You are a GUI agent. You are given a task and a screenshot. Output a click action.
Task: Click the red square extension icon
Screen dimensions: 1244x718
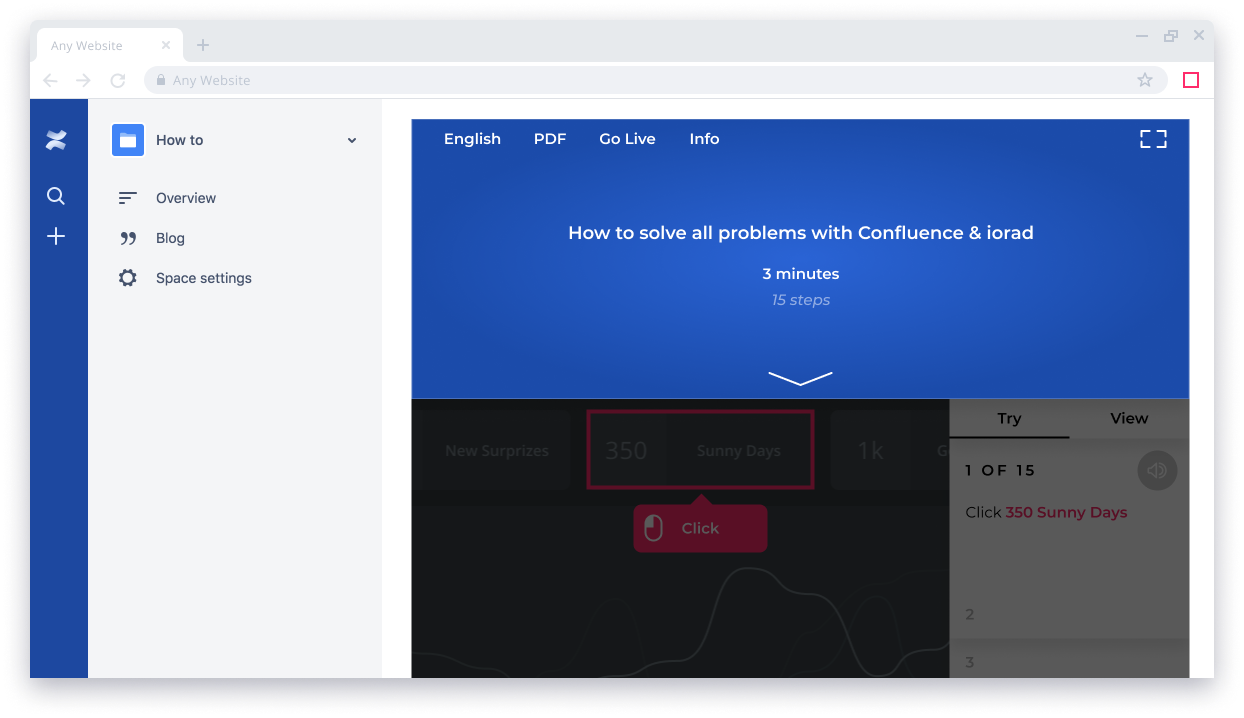tap(1191, 80)
